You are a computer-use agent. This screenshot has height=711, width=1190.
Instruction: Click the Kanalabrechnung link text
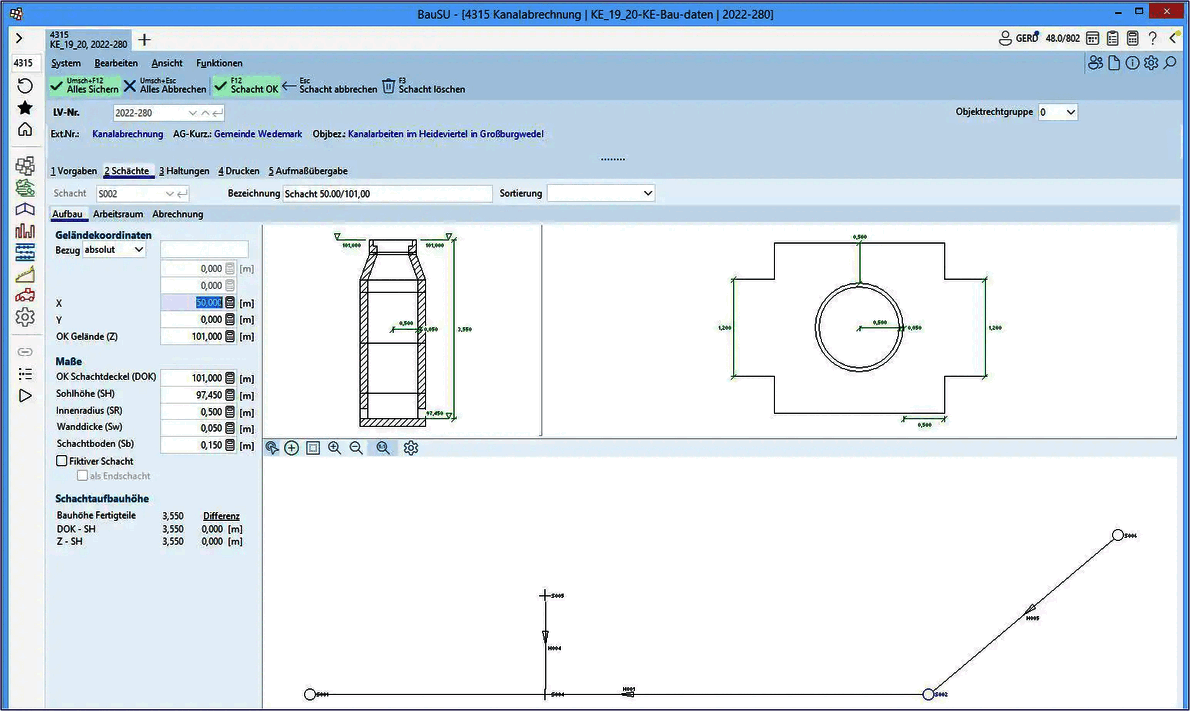(x=128, y=134)
